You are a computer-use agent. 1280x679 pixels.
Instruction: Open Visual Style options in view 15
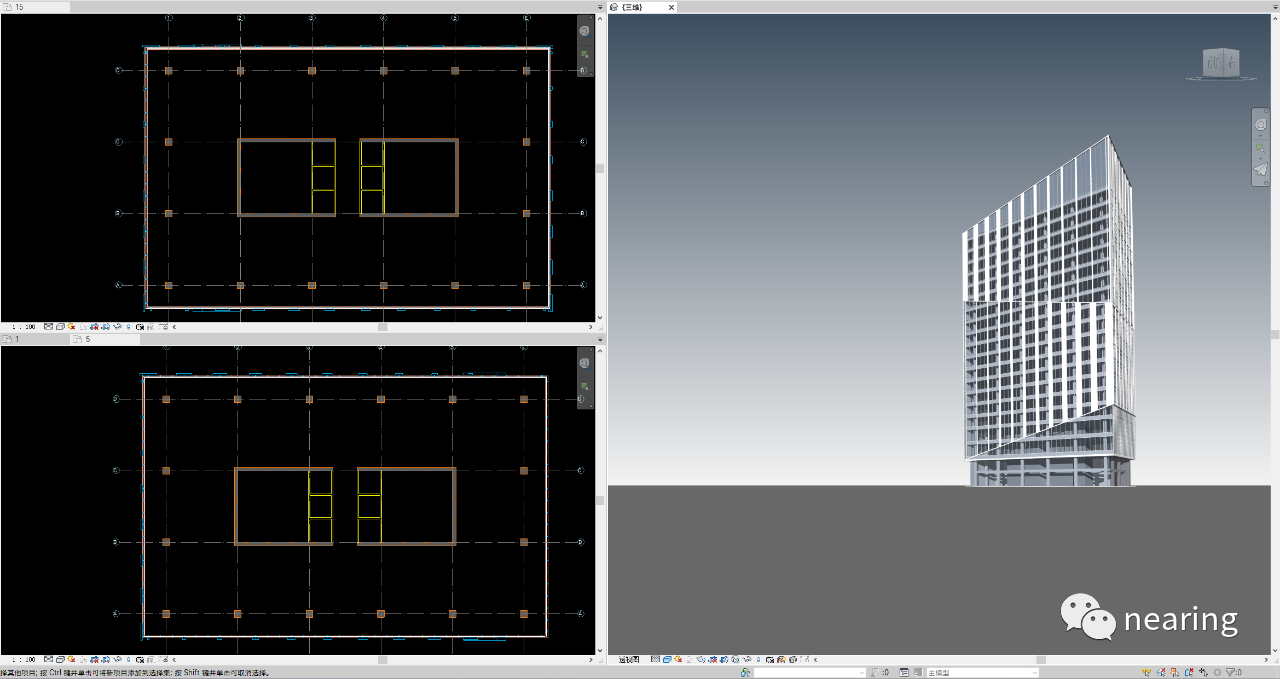60,326
